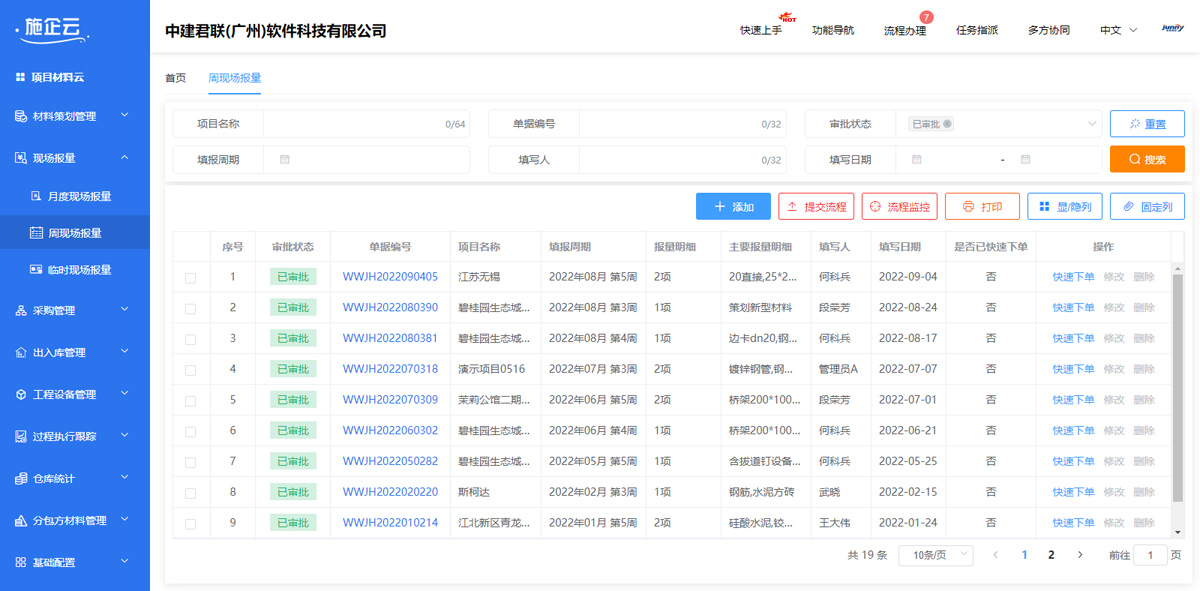Click the 现场报量 sidebar icon

coord(21,158)
